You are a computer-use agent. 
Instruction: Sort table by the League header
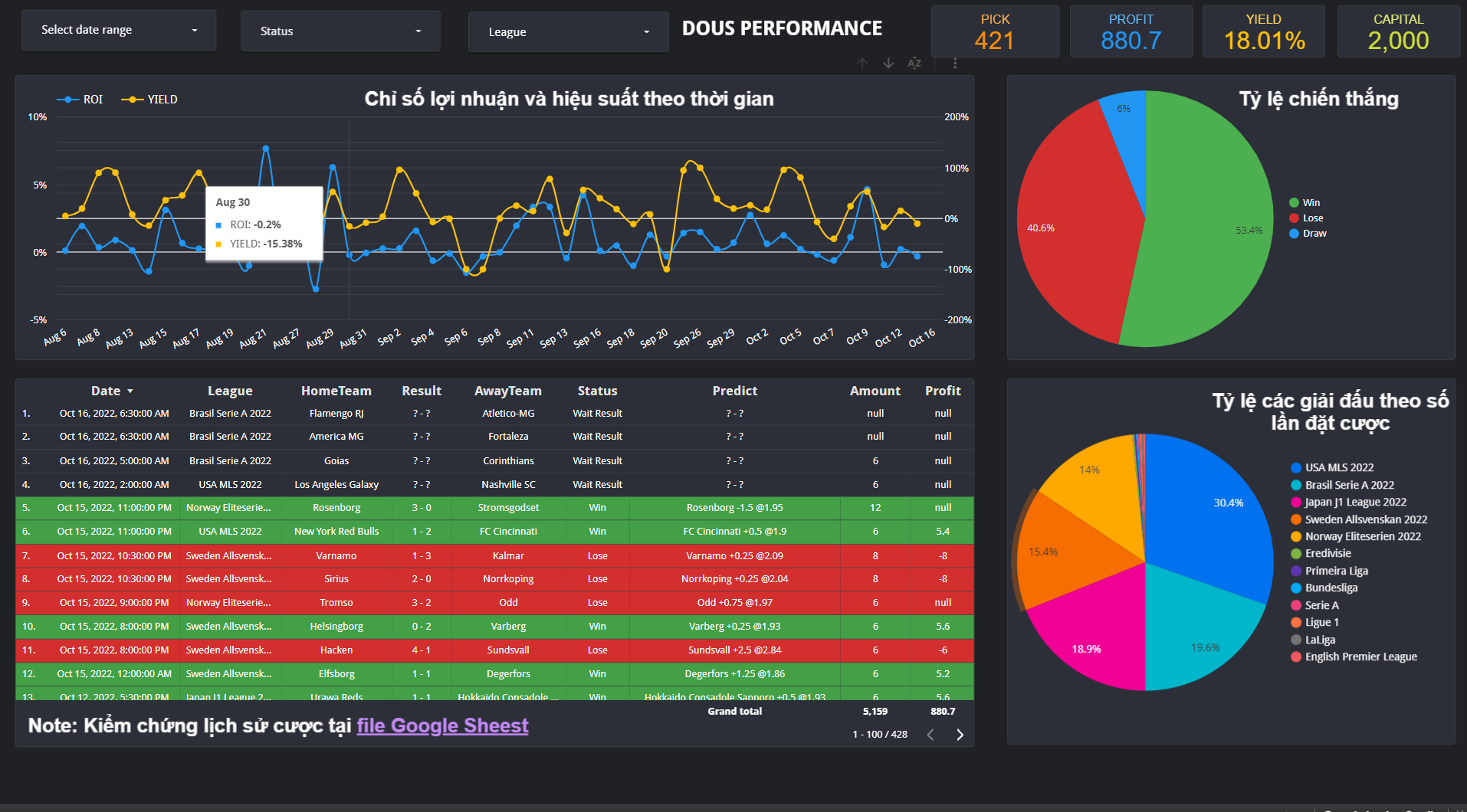tap(230, 391)
